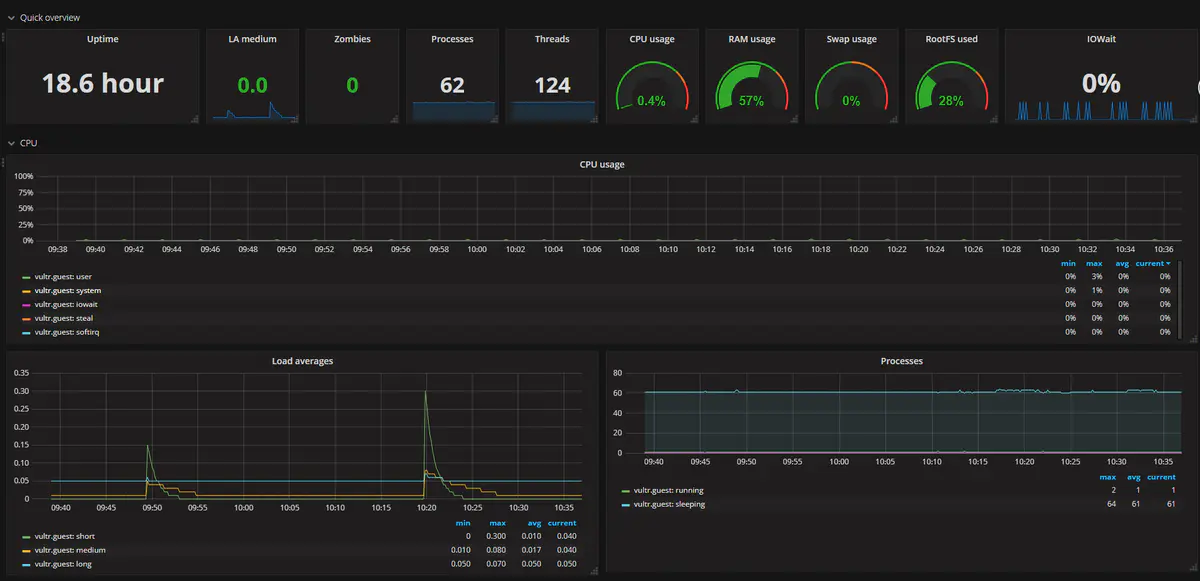Click the Uptime panel resize handle
The image size is (1200, 581).
click(x=195, y=119)
